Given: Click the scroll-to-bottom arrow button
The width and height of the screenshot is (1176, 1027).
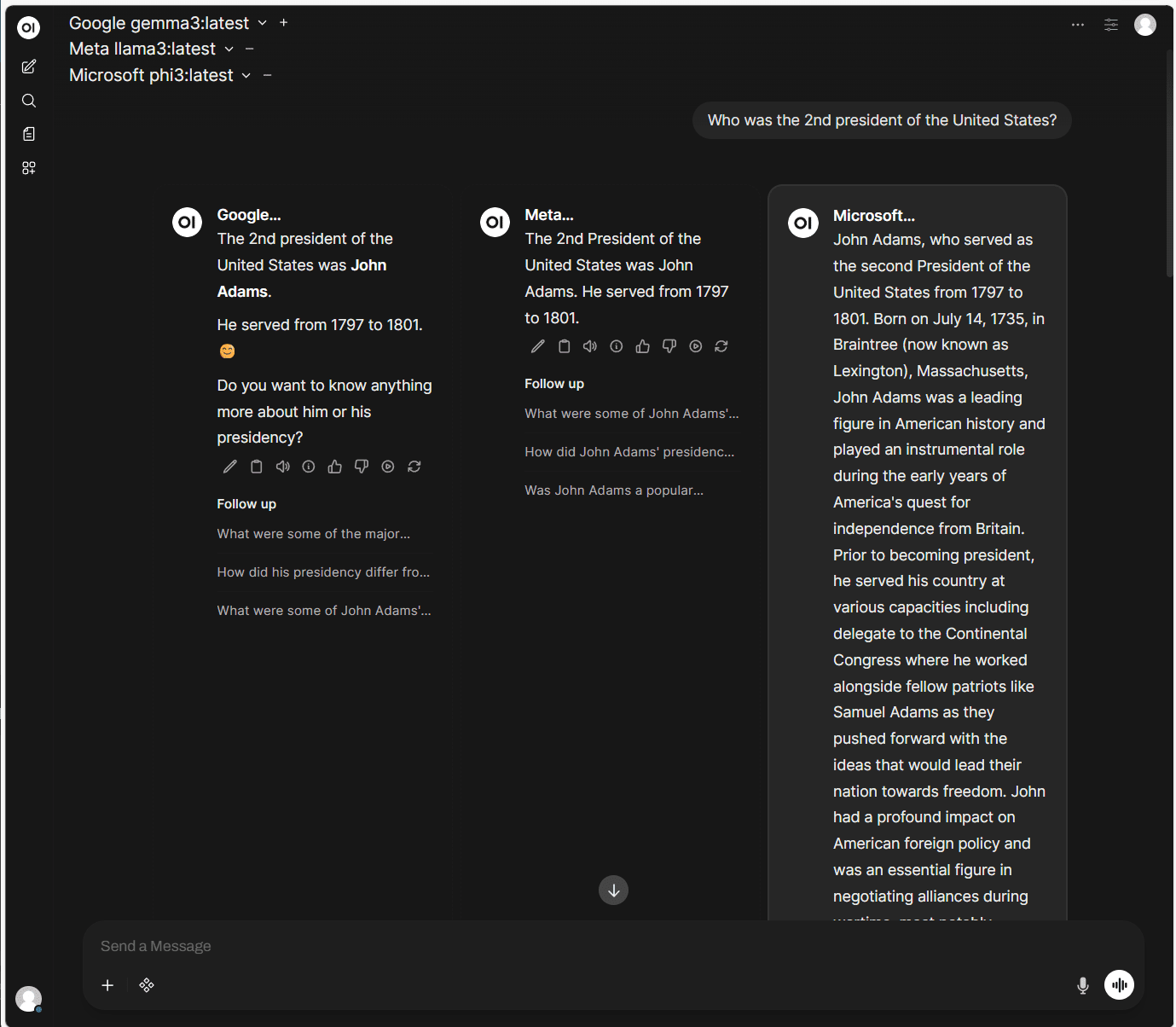Looking at the screenshot, I should (613, 891).
